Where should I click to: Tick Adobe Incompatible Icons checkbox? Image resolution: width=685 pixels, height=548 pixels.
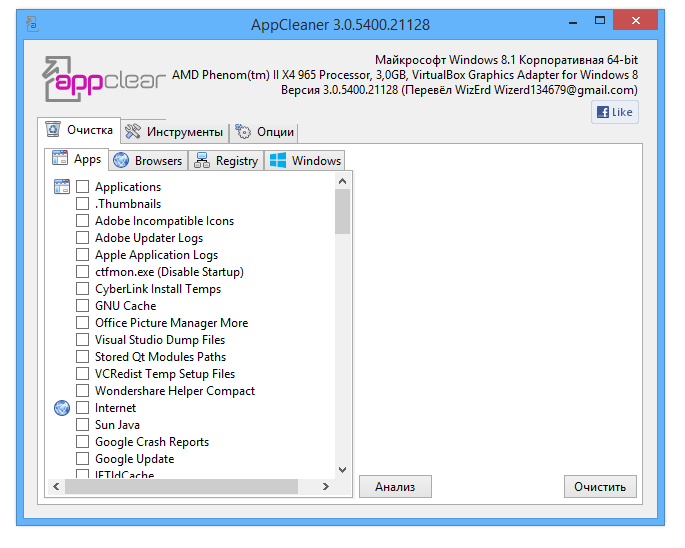pyautogui.click(x=83, y=221)
